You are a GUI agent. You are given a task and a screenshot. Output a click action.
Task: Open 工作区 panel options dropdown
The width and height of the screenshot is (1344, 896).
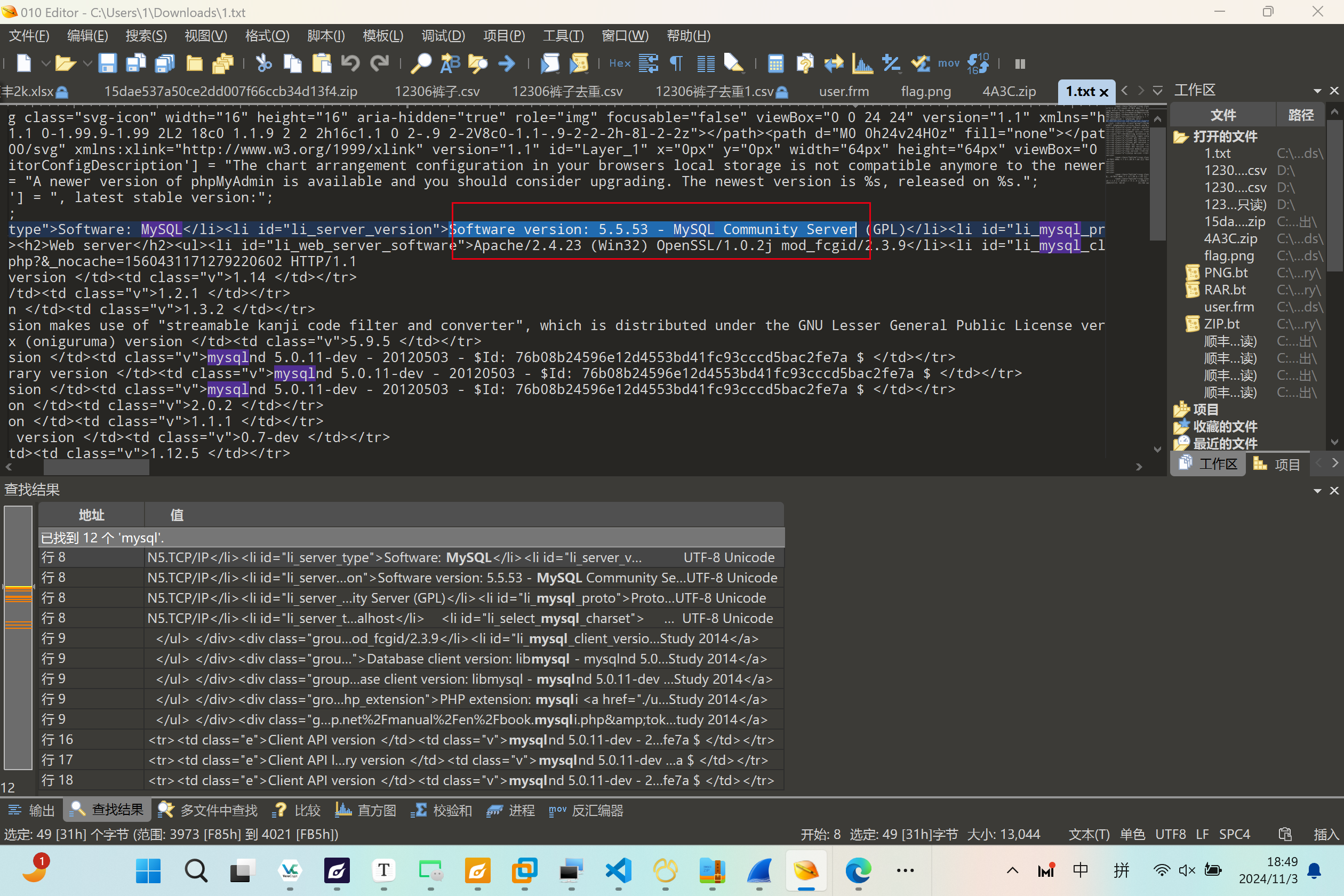1317,91
